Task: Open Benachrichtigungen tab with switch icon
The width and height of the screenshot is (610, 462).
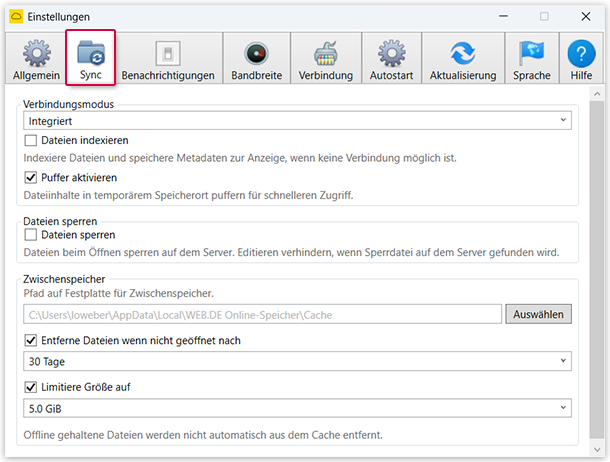Action: click(x=168, y=58)
